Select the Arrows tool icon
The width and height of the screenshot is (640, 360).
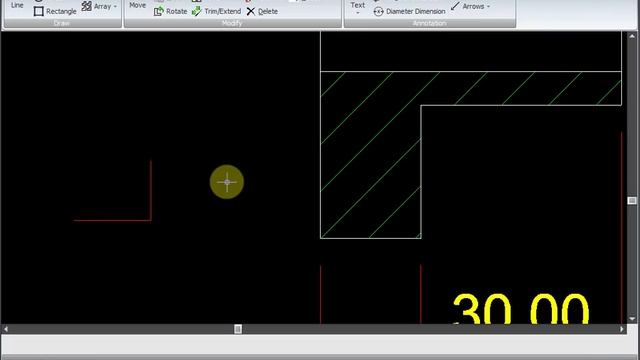(455, 6)
